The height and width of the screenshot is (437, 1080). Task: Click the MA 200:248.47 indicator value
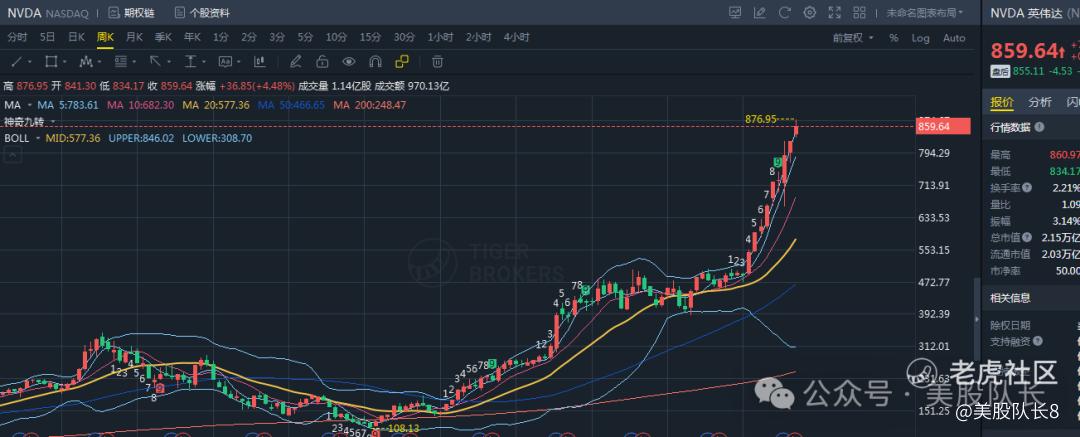(369, 105)
